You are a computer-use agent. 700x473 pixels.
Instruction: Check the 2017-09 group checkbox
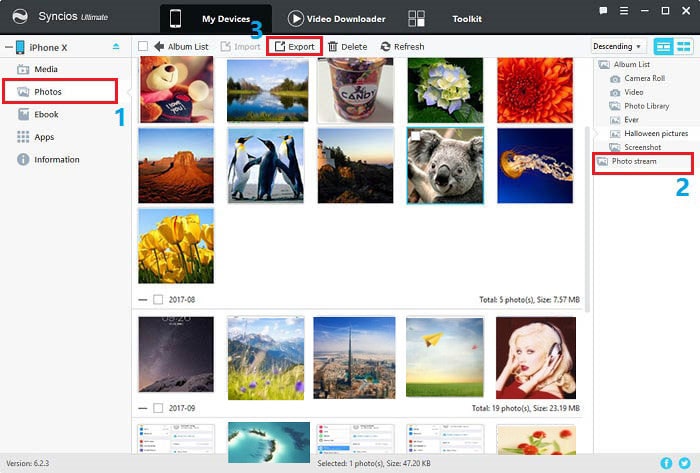click(158, 408)
